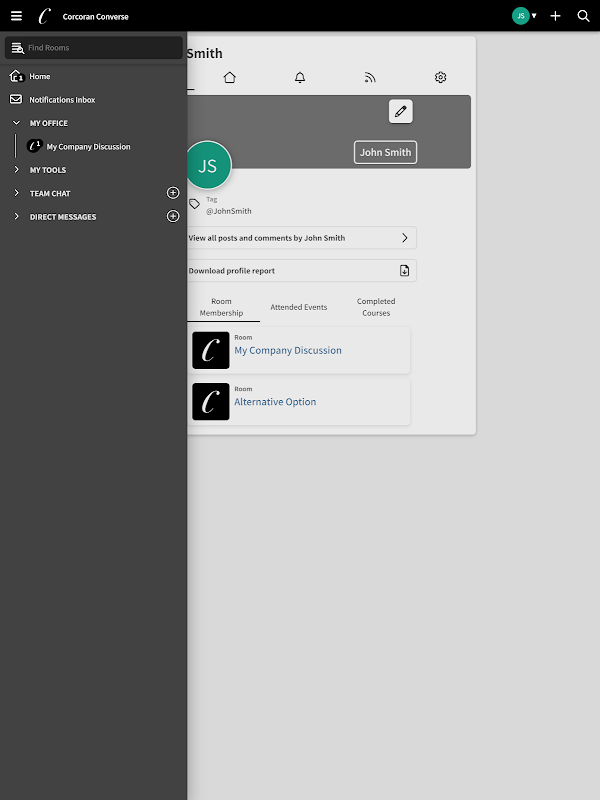Click the My Company Discussion room thumbnail
Image resolution: width=600 pixels, height=800 pixels.
[211, 351]
